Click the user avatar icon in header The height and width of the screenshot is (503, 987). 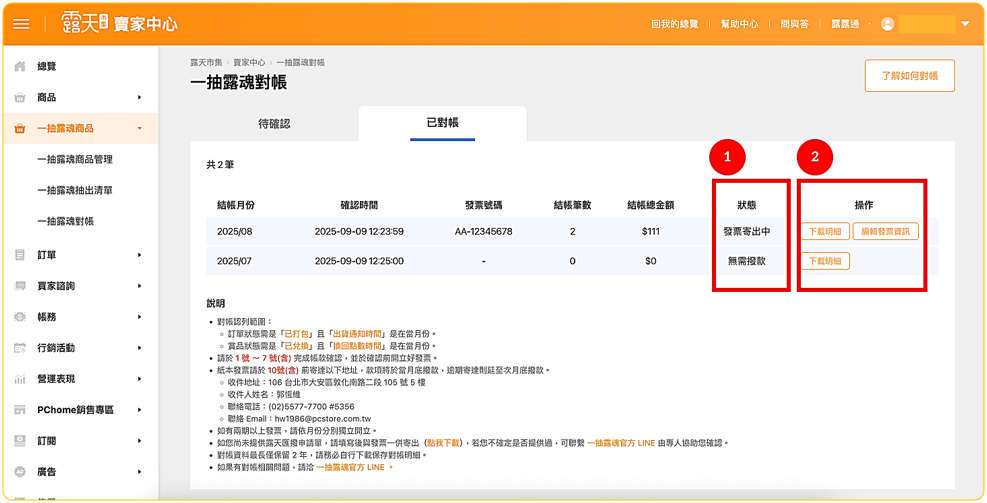click(888, 24)
